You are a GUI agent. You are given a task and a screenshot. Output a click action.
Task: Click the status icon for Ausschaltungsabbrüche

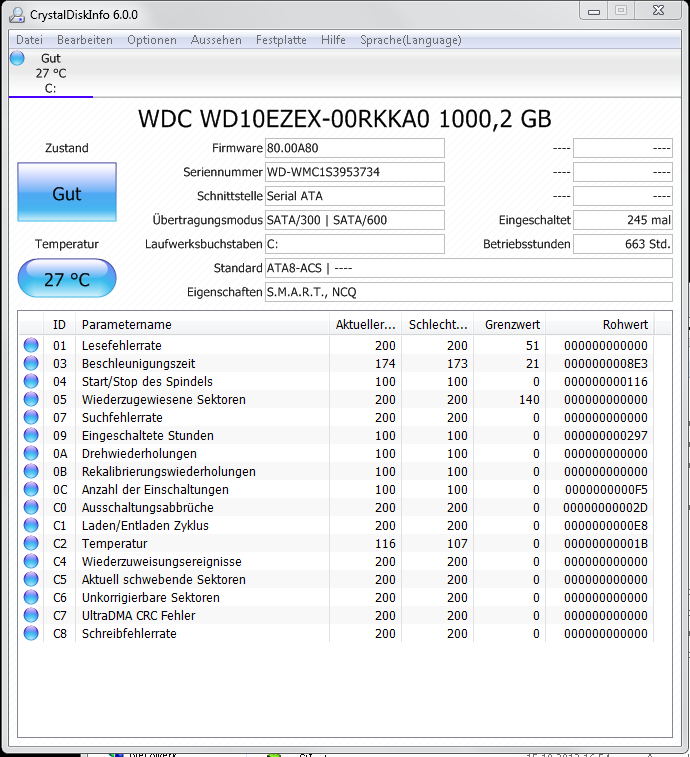(x=31, y=507)
